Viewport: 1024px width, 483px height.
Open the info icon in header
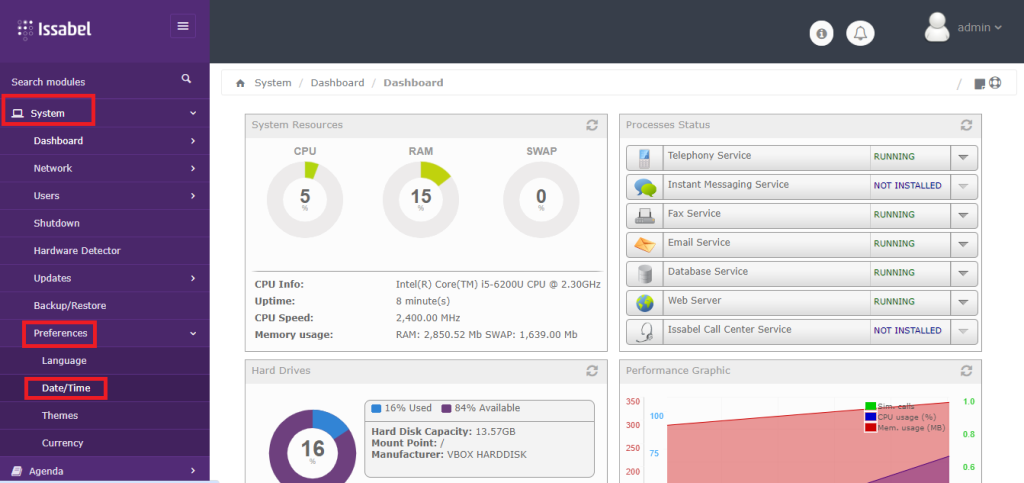pyautogui.click(x=822, y=34)
